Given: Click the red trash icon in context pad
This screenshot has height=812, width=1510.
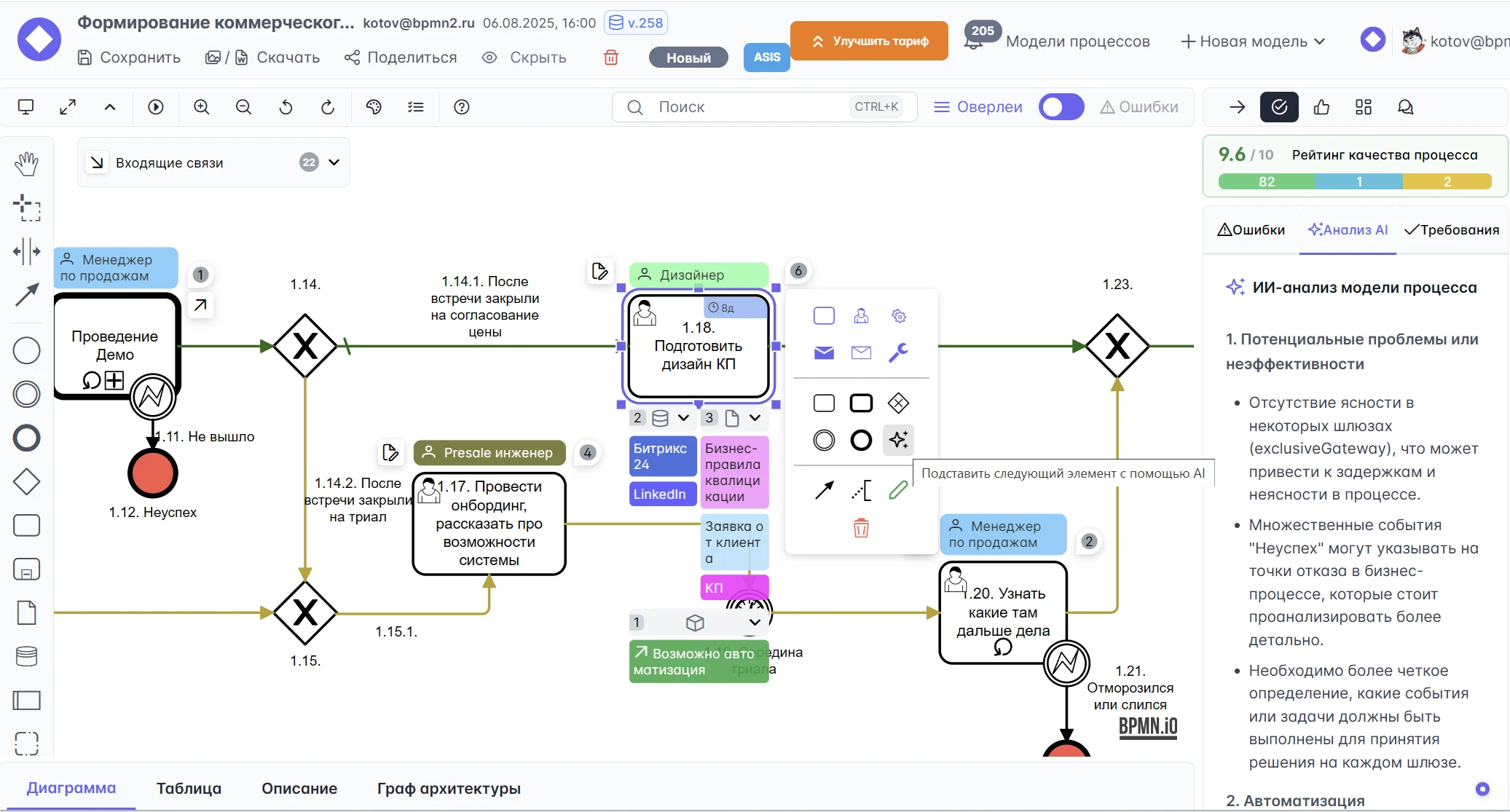Looking at the screenshot, I should tap(861, 528).
